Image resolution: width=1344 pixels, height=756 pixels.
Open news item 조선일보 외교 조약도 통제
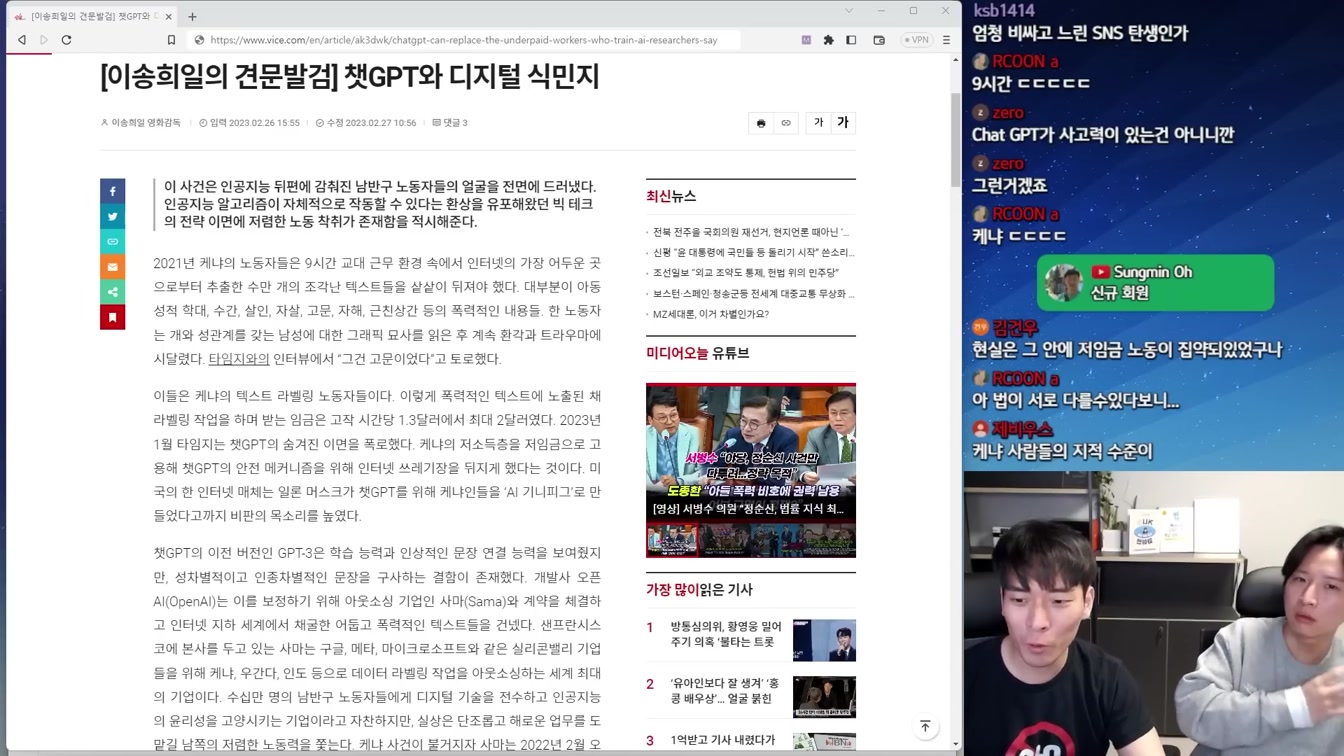pyautogui.click(x=745, y=273)
